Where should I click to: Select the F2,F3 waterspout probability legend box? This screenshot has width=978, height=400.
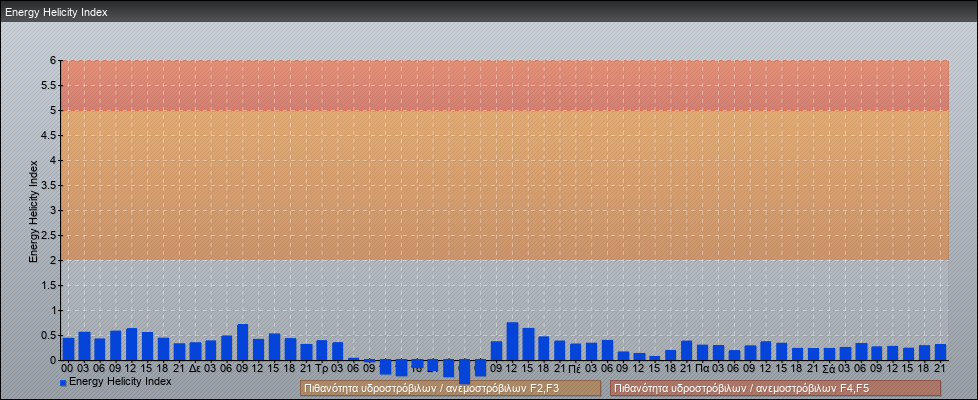pyautogui.click(x=450, y=388)
